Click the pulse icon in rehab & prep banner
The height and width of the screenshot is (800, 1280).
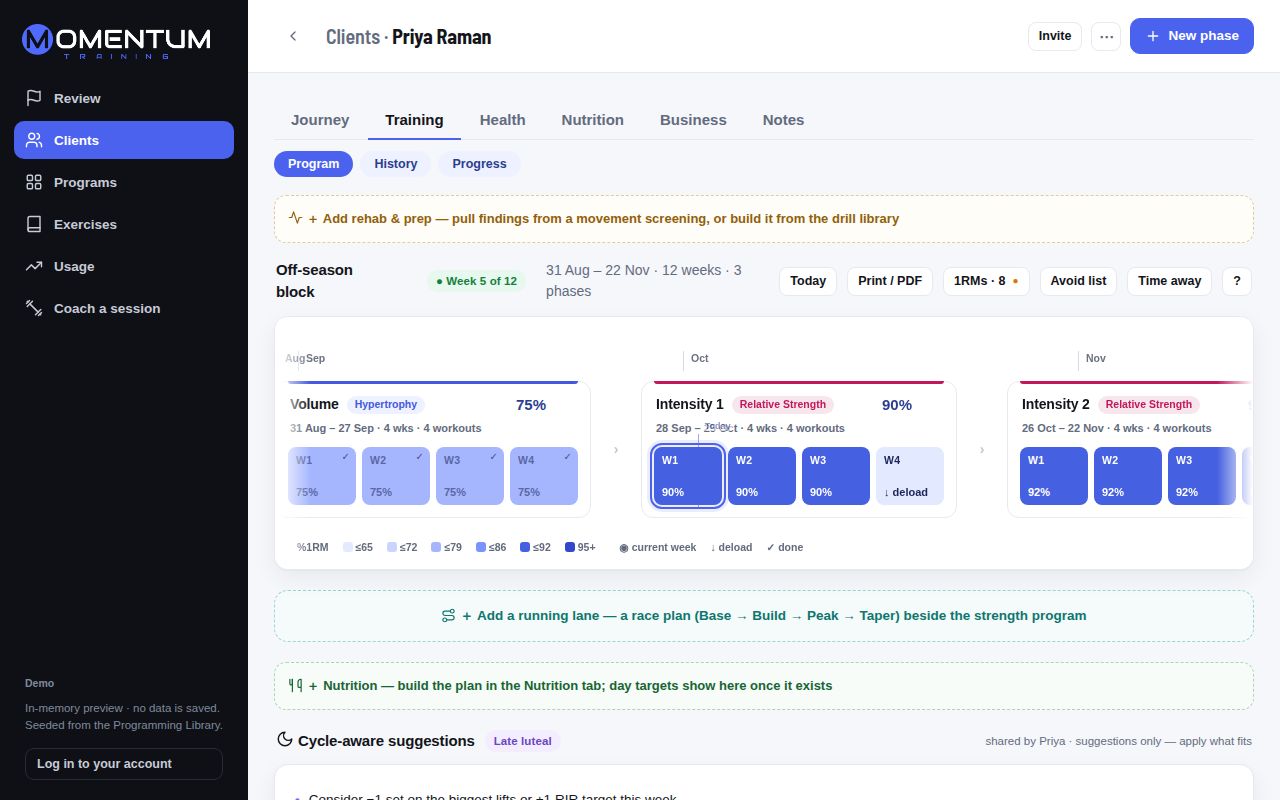point(295,218)
